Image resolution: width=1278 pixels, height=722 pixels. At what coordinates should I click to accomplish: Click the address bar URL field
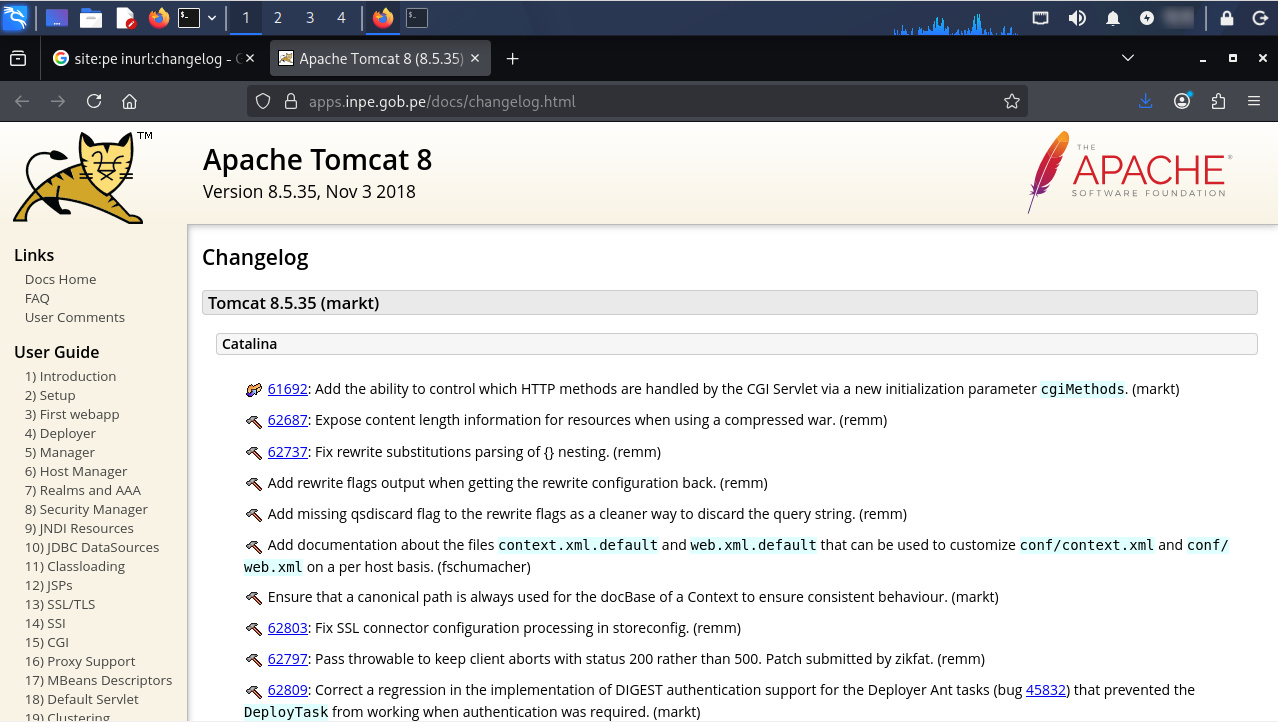coord(640,101)
